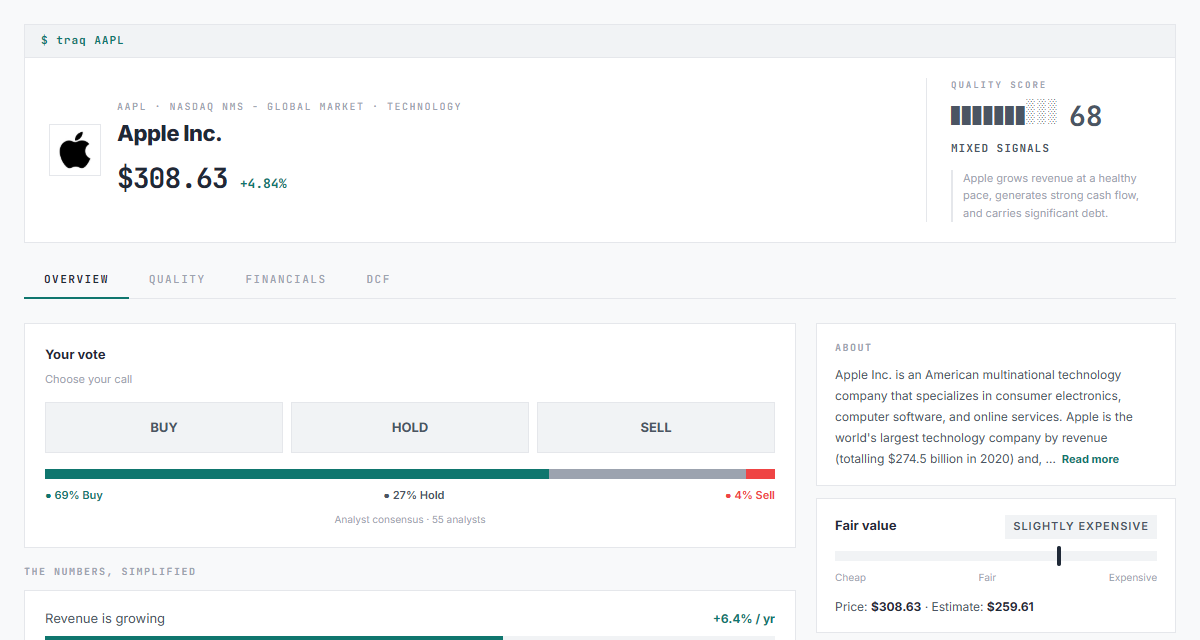Vote SELL on Apple

point(656,427)
